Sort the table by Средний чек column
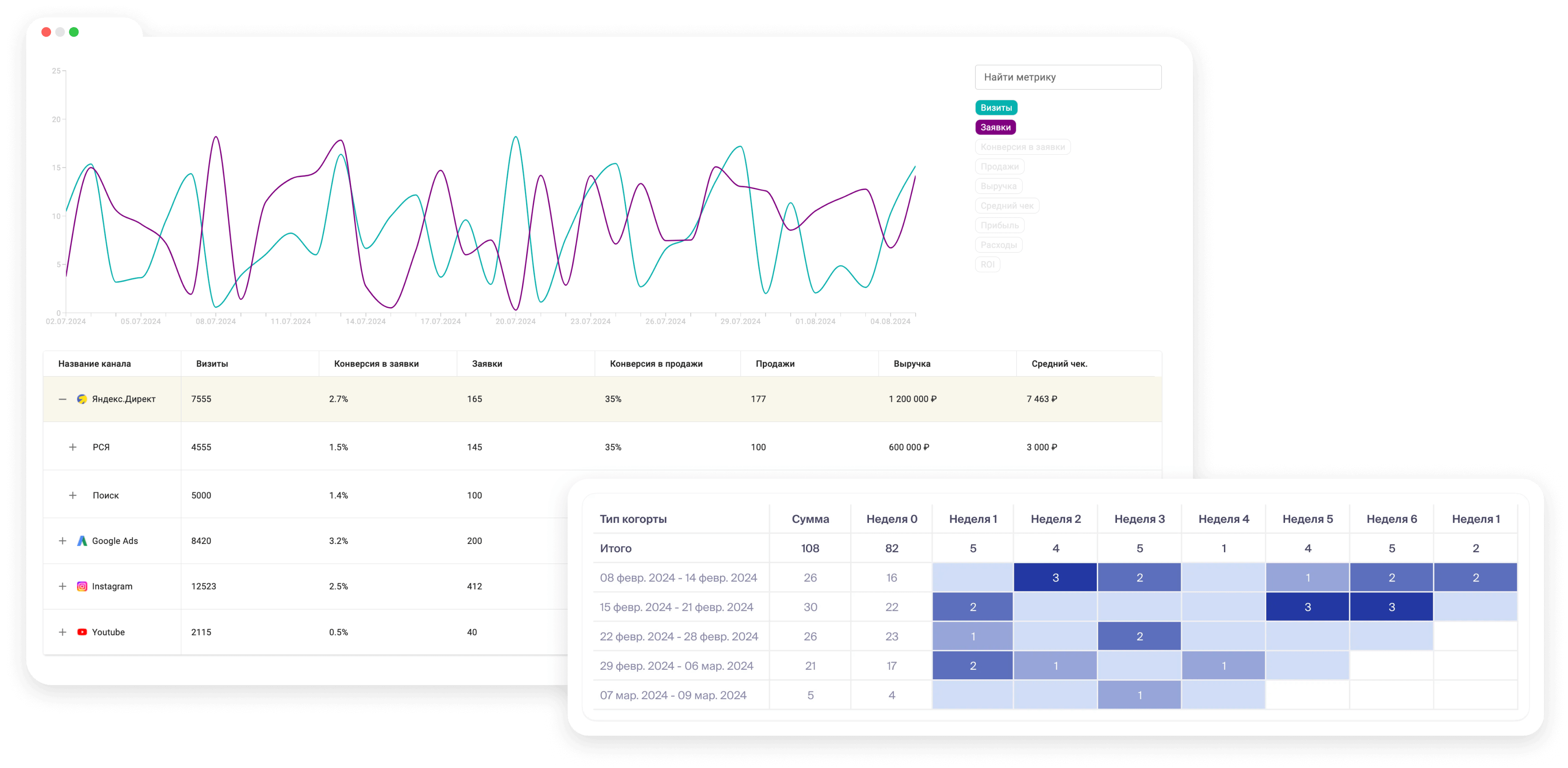The image size is (1568, 768). (1060, 363)
